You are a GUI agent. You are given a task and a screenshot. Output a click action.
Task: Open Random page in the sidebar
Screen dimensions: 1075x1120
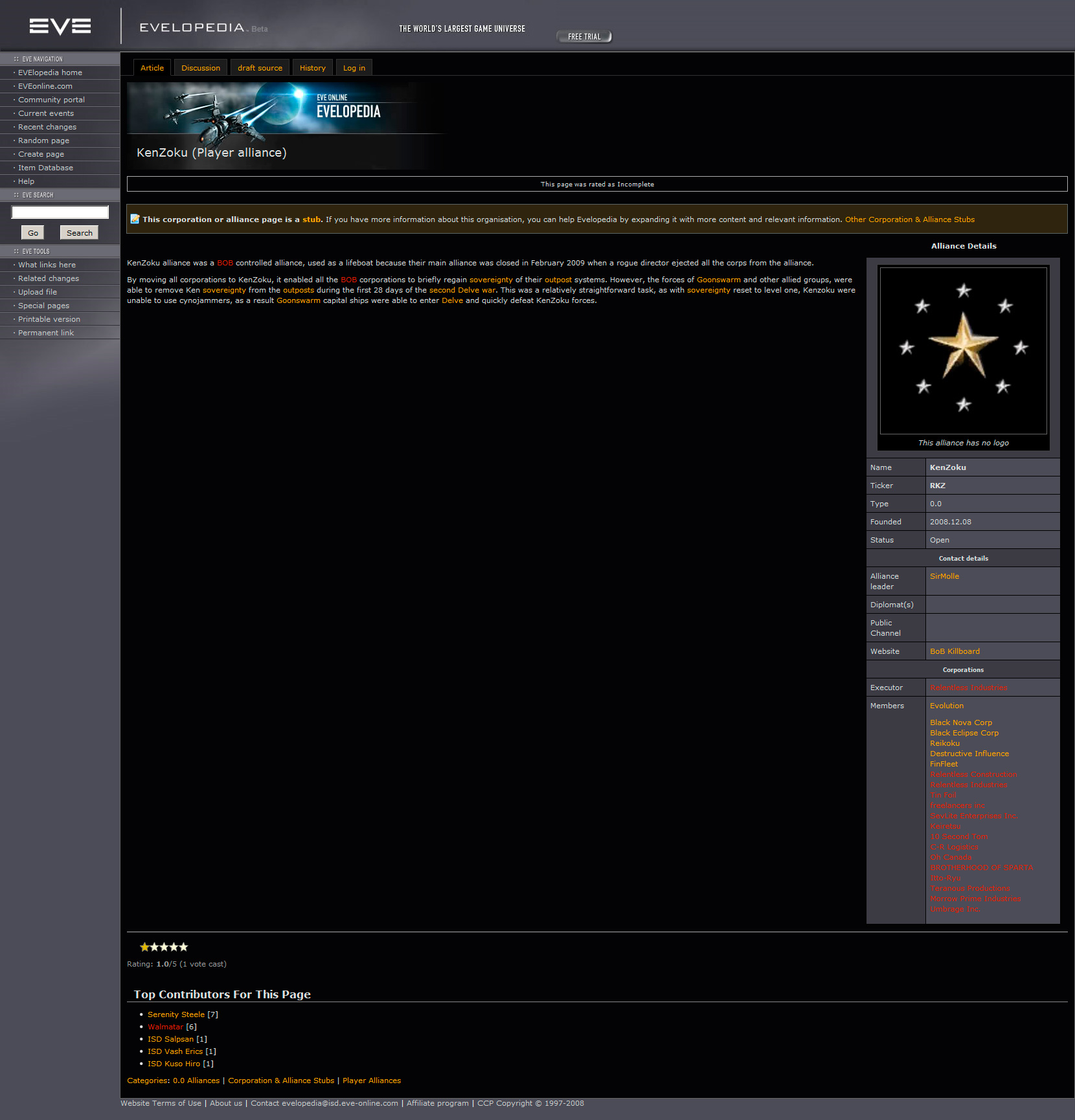pyautogui.click(x=43, y=140)
